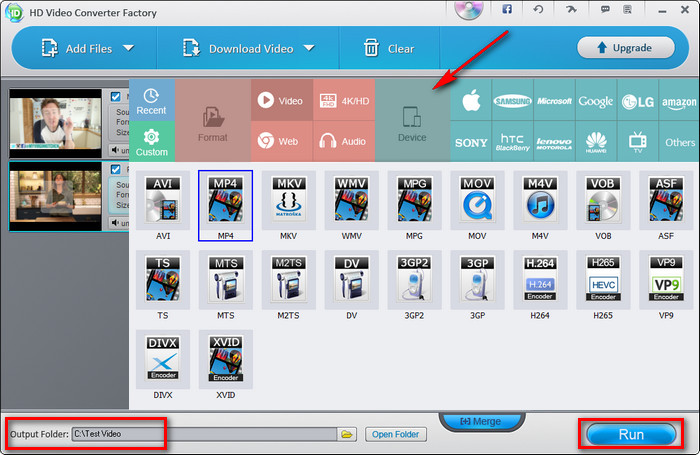Pick the MTS camcorder format
Viewport: 700px width, 455px height.
(x=225, y=280)
